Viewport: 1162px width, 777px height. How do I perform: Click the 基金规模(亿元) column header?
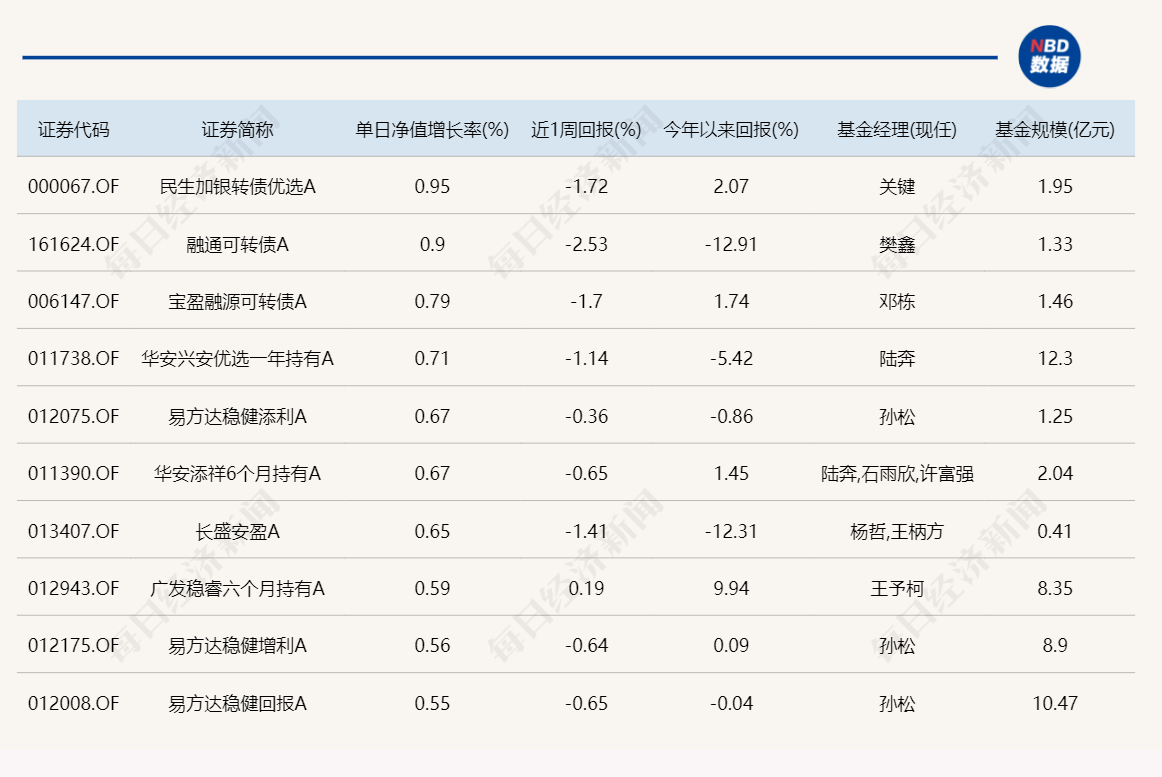tap(1055, 130)
